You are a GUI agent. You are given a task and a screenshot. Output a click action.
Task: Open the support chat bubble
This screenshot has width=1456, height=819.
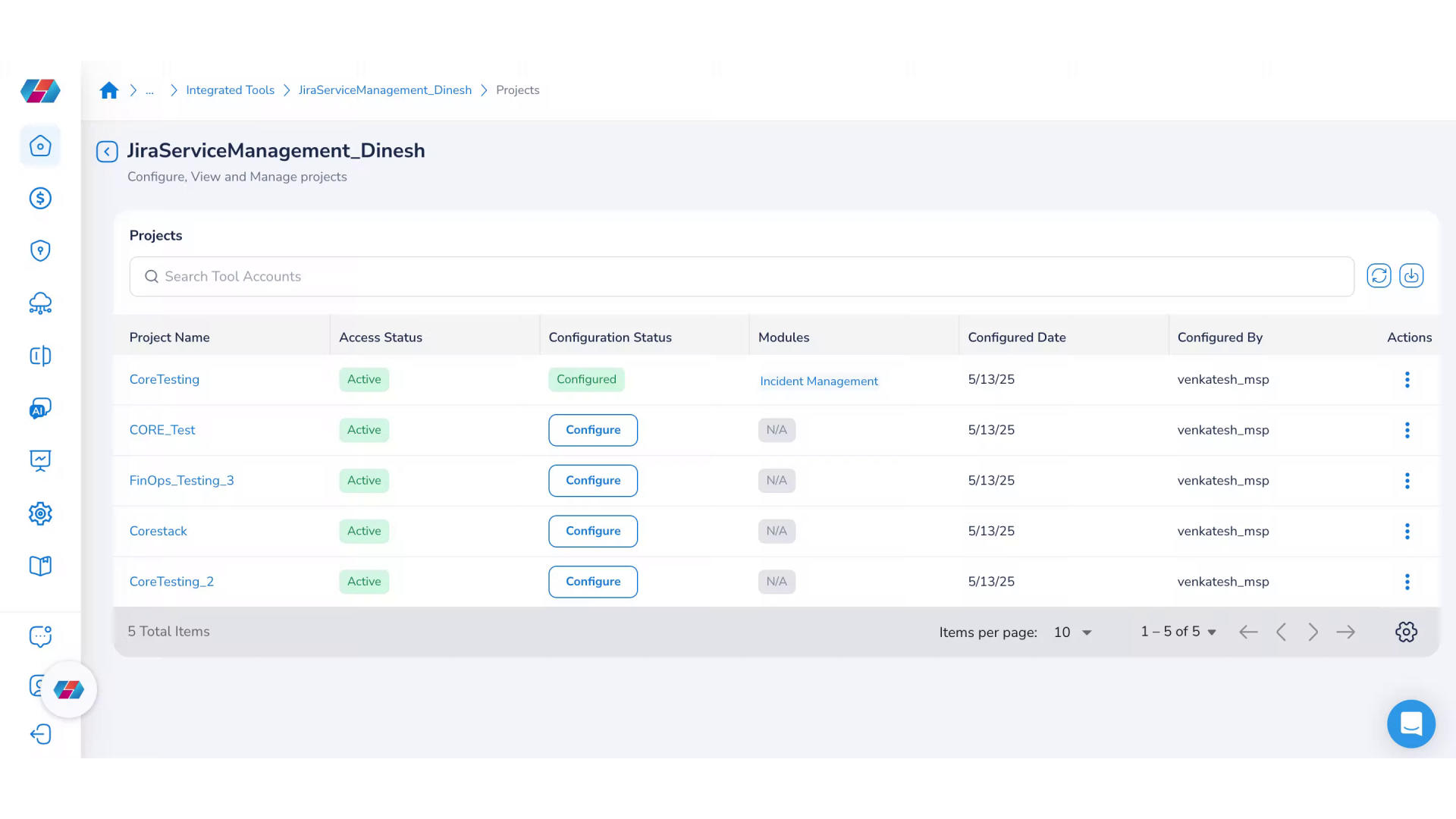[1411, 723]
